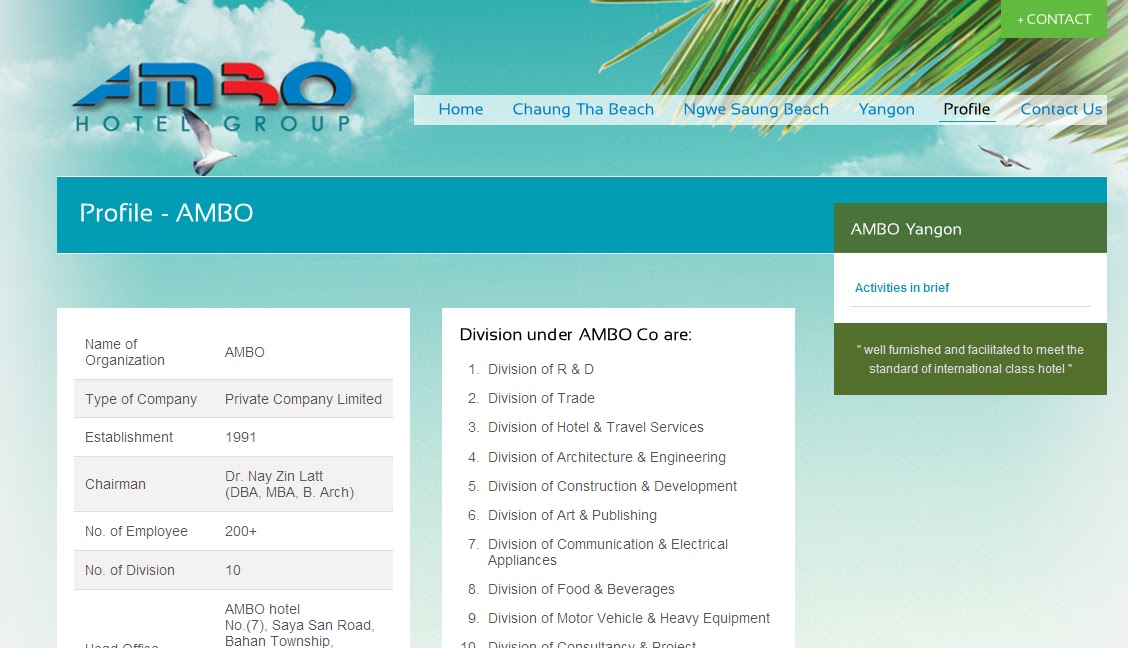
Task: Click the 'AMBO hotel No.(7), Saya San Road' address
Action: click(299, 624)
